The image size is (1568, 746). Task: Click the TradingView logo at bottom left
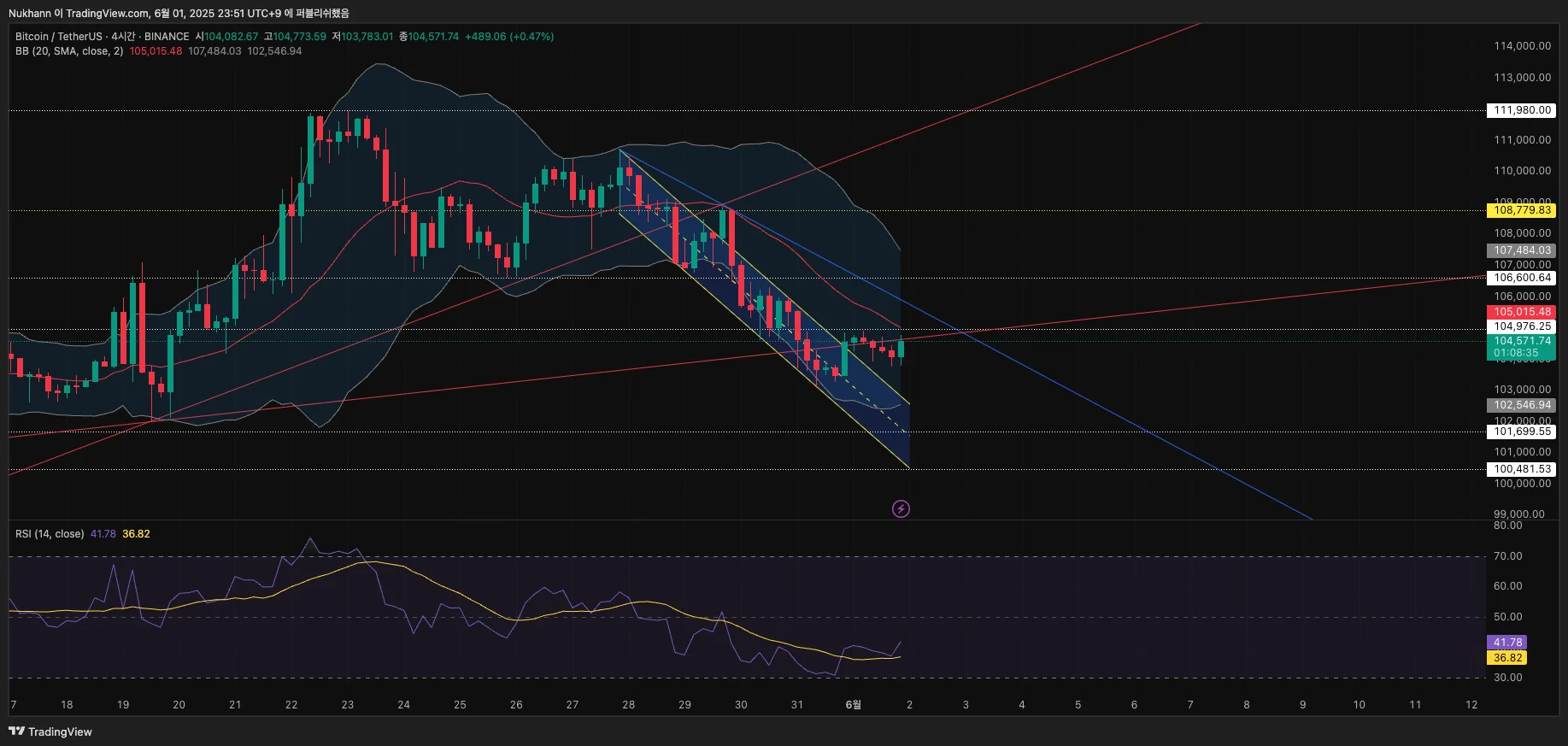click(50, 731)
